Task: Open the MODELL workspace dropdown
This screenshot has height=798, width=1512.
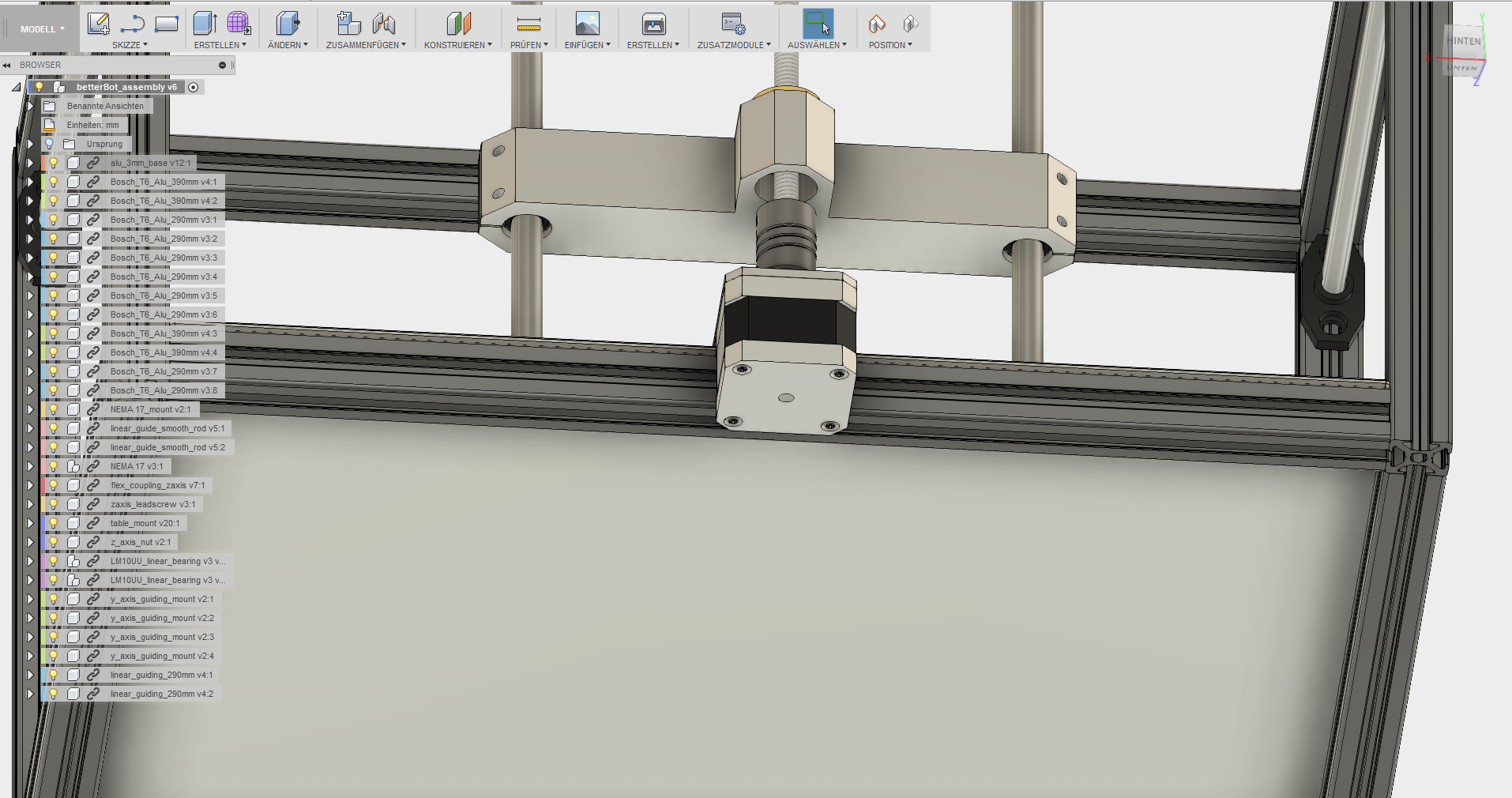Action: click(43, 29)
